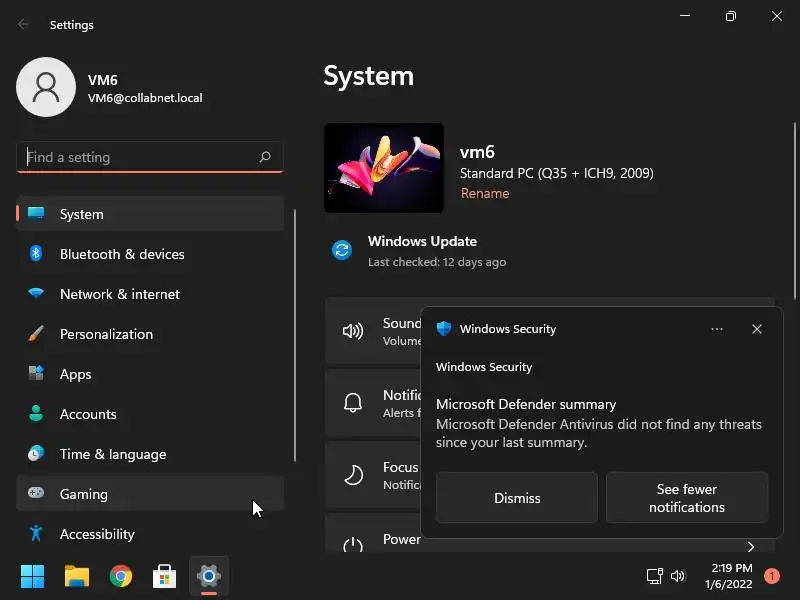This screenshot has height=600, width=800.
Task: Open the Windows Start menu
Action: point(33,577)
